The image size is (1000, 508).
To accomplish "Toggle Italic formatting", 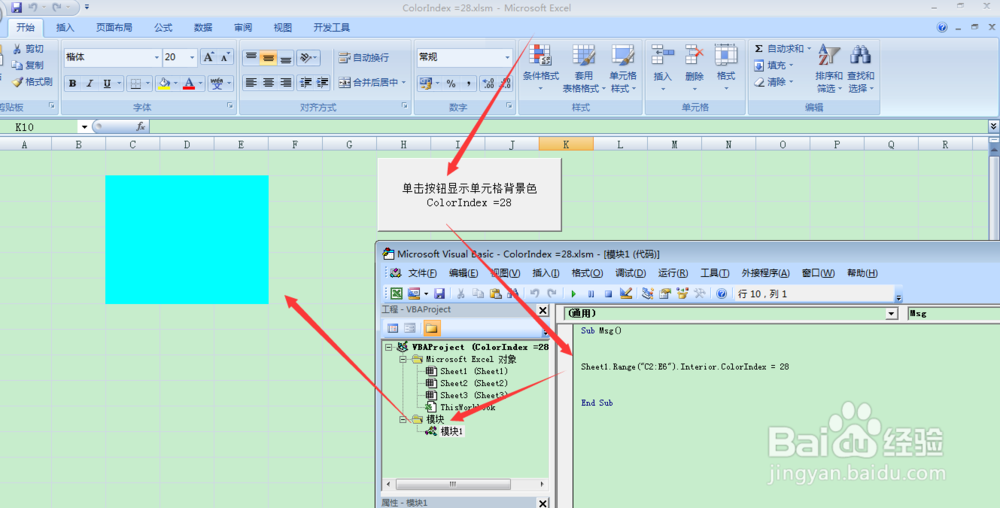I will tap(90, 83).
